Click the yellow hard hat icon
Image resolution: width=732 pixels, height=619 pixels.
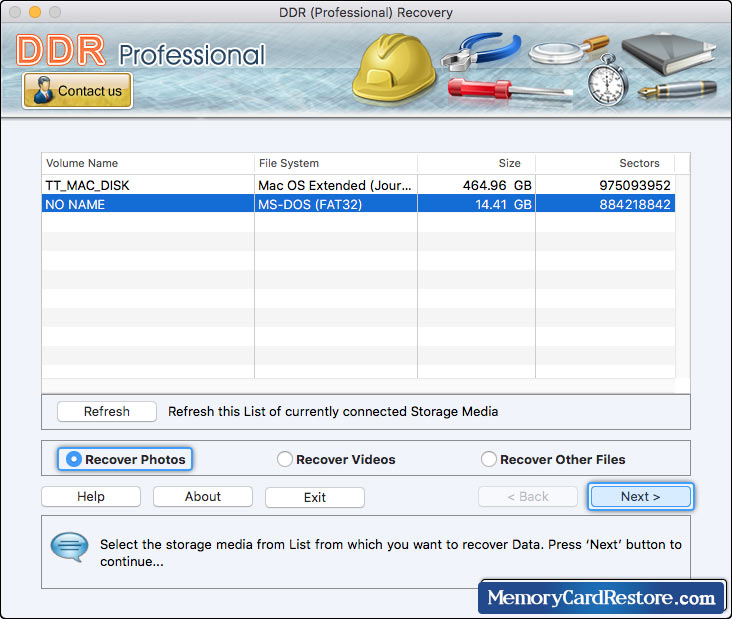tap(394, 67)
